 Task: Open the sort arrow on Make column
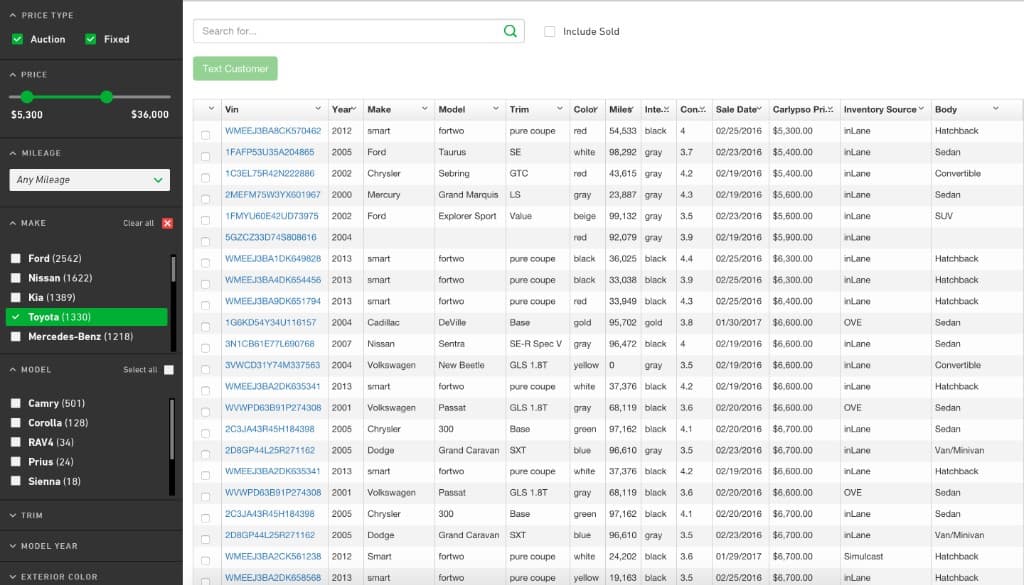tap(424, 109)
